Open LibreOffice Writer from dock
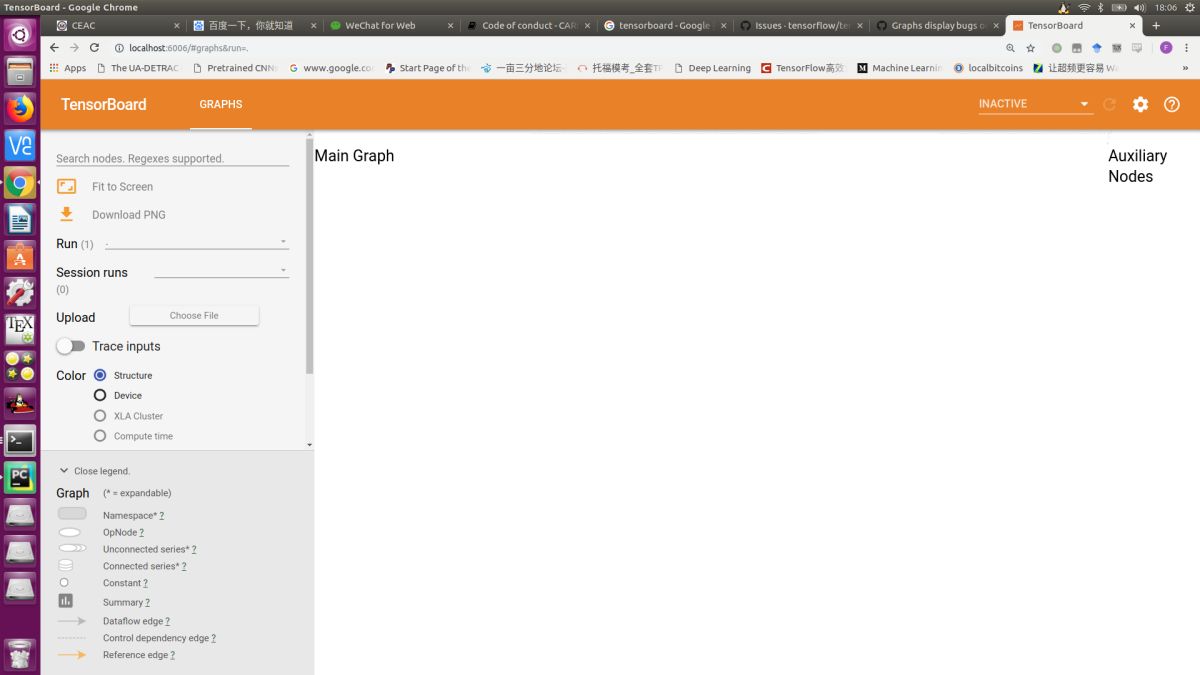 (20, 219)
